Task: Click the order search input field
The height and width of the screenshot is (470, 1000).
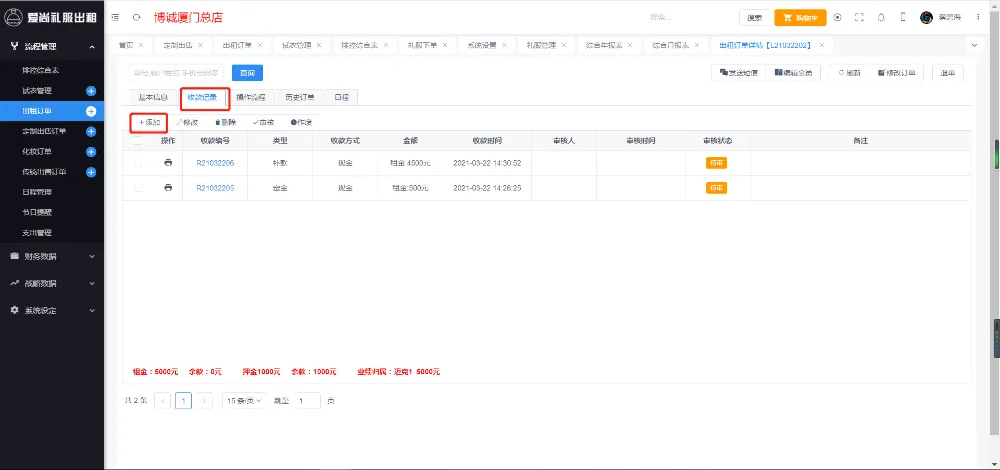Action: pos(177,72)
